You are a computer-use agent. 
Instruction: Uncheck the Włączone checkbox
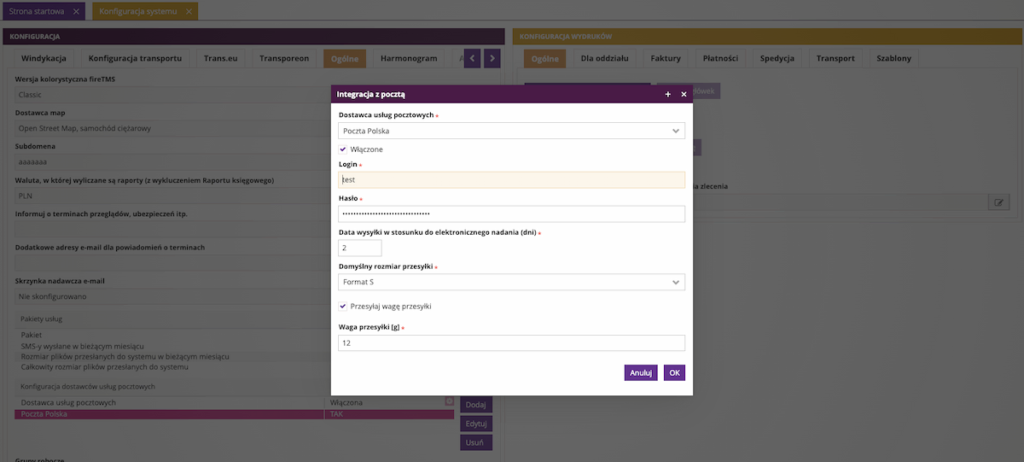[x=343, y=149]
